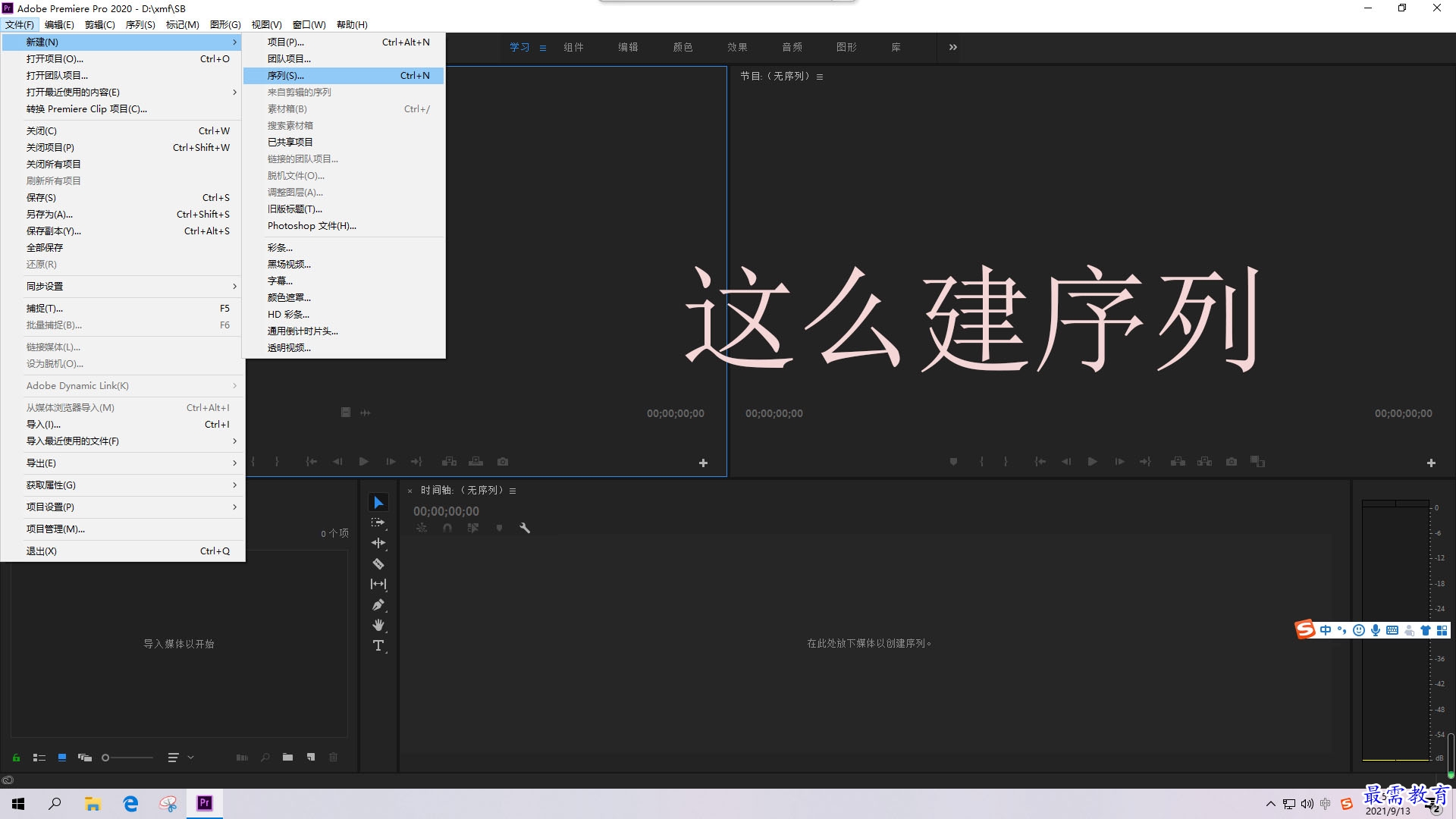Toggle insert sequences as nests
The width and height of the screenshot is (1456, 819).
(x=422, y=528)
